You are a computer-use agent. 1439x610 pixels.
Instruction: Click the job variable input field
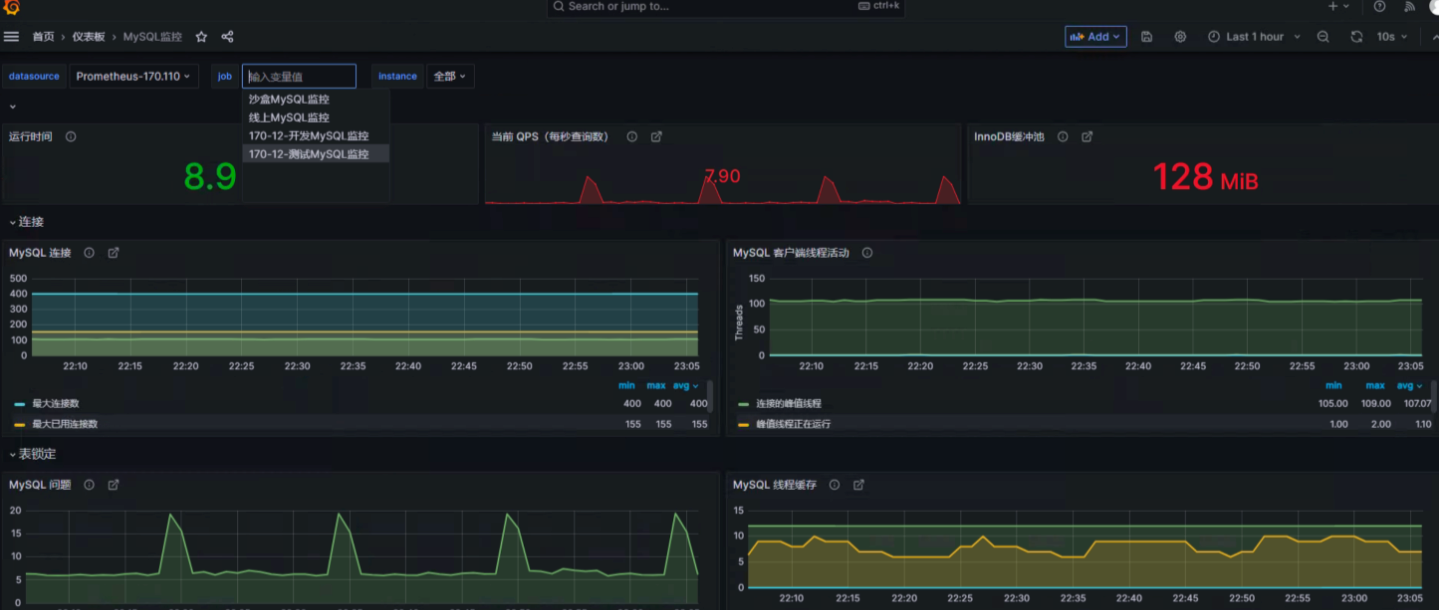coord(299,76)
